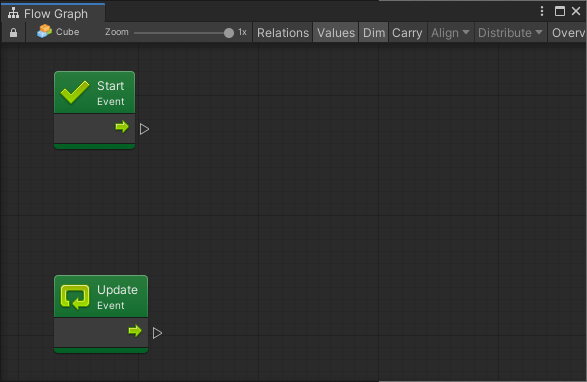Image resolution: width=587 pixels, height=382 pixels.
Task: Maximize the Flow Graph window
Action: click(560, 11)
